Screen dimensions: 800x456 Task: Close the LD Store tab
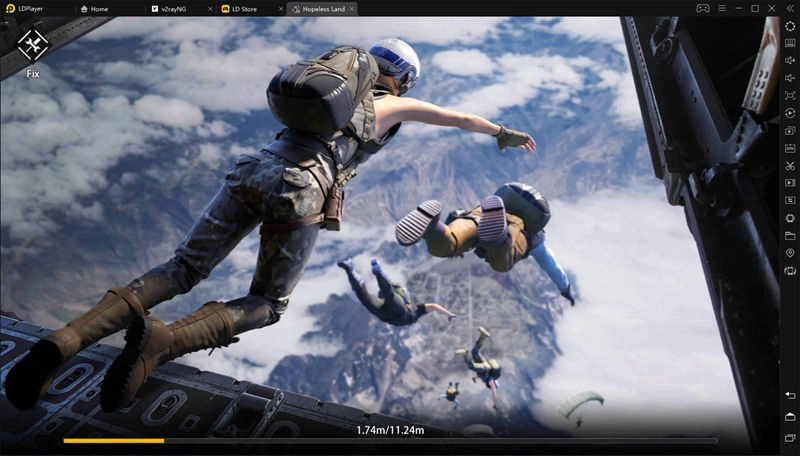pos(279,9)
